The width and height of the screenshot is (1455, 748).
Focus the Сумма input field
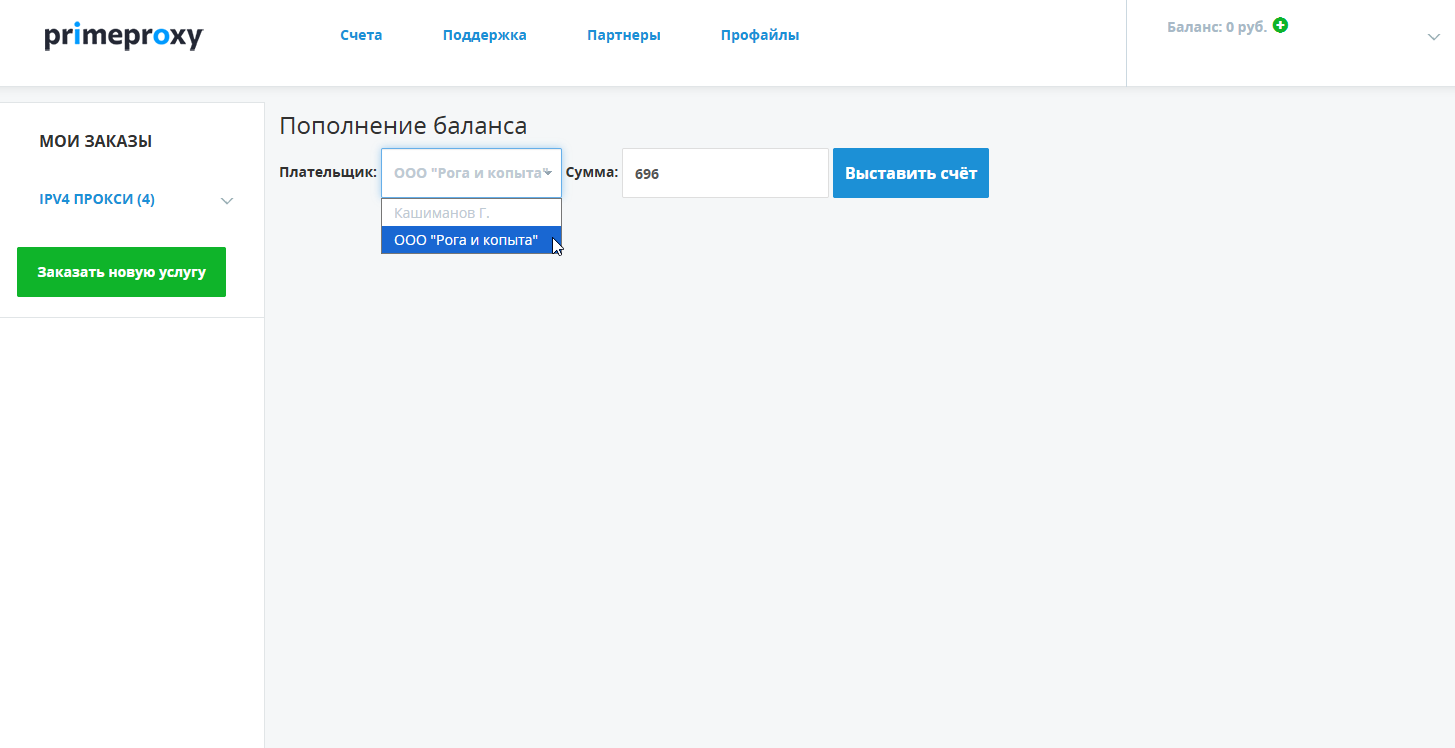point(725,173)
